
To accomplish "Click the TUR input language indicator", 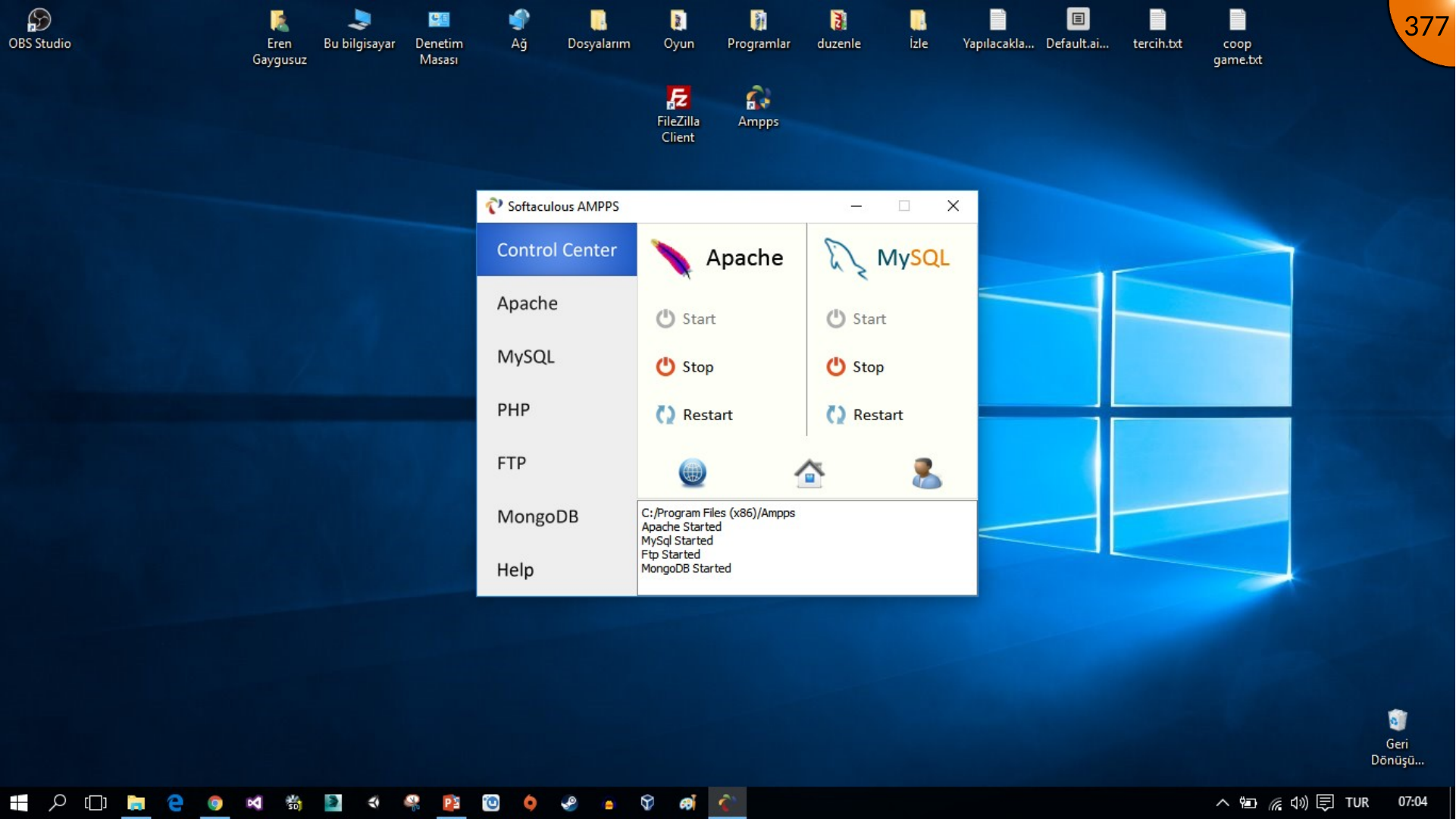I will 1357,802.
